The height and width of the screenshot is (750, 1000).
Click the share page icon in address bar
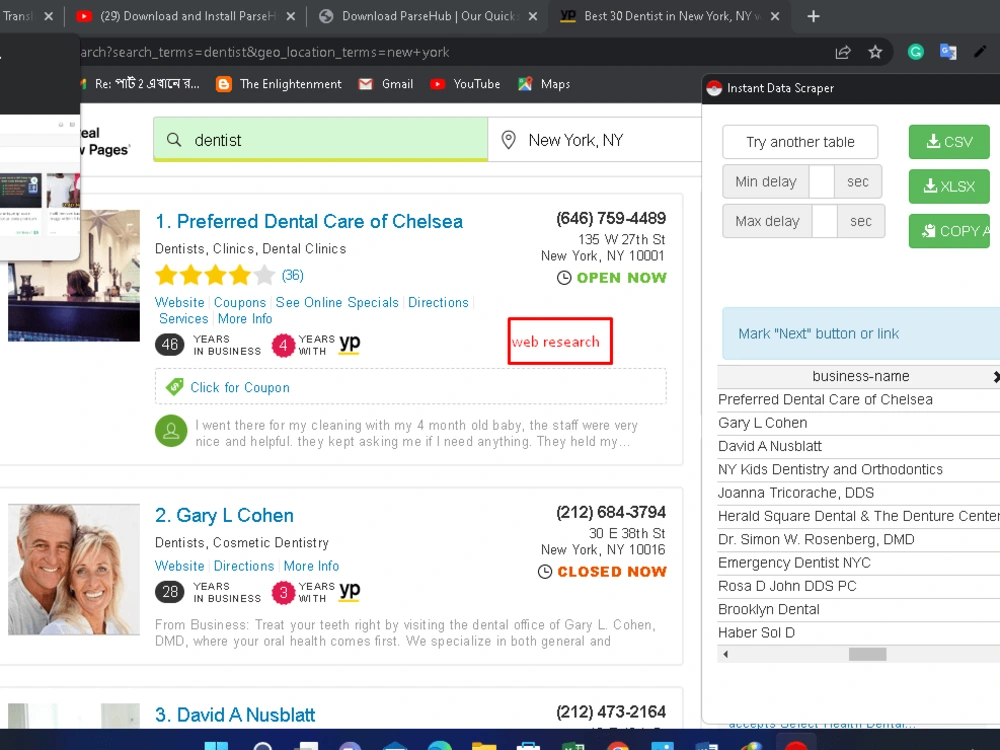pos(843,52)
